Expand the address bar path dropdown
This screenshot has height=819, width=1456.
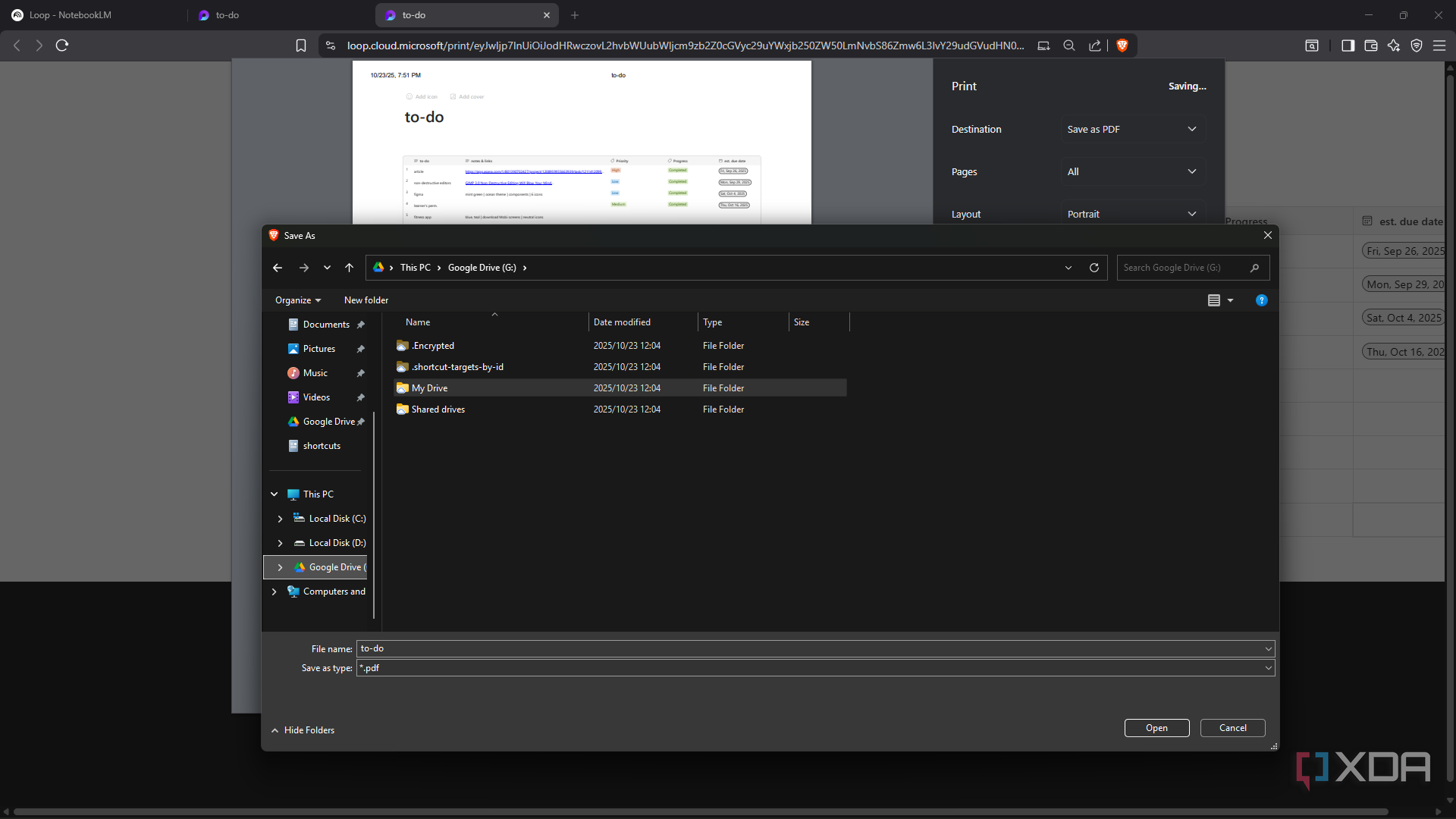tap(1068, 268)
